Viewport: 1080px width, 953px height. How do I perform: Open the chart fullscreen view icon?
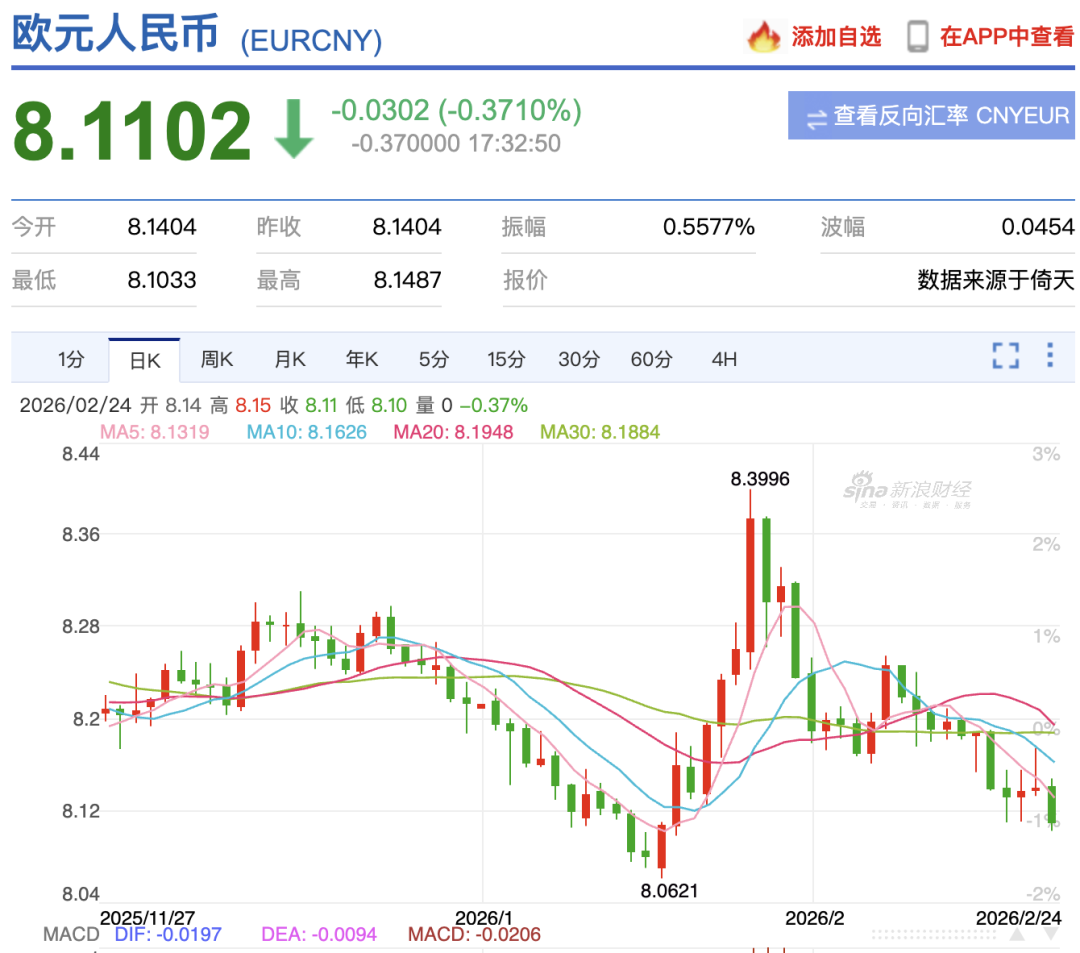1006,355
